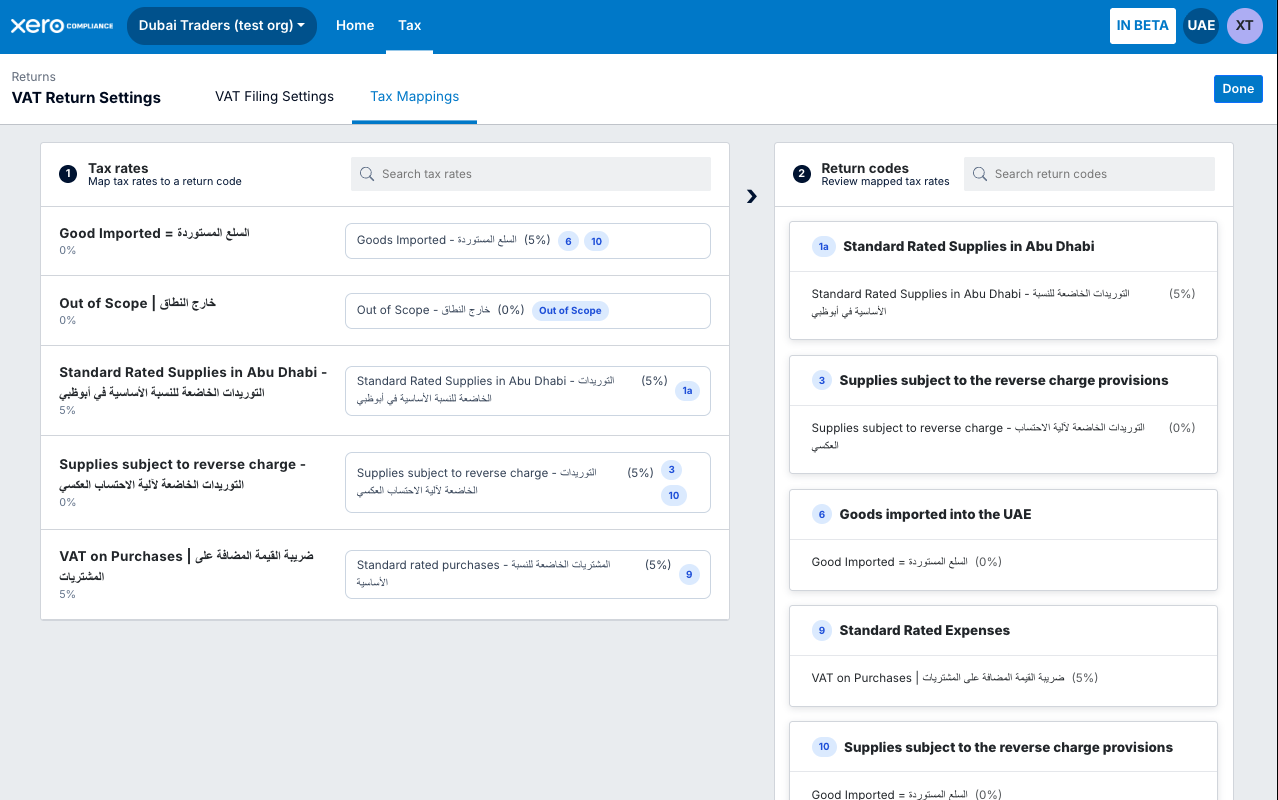Click the 6 badge on Goods imported card

pyautogui.click(x=822, y=514)
